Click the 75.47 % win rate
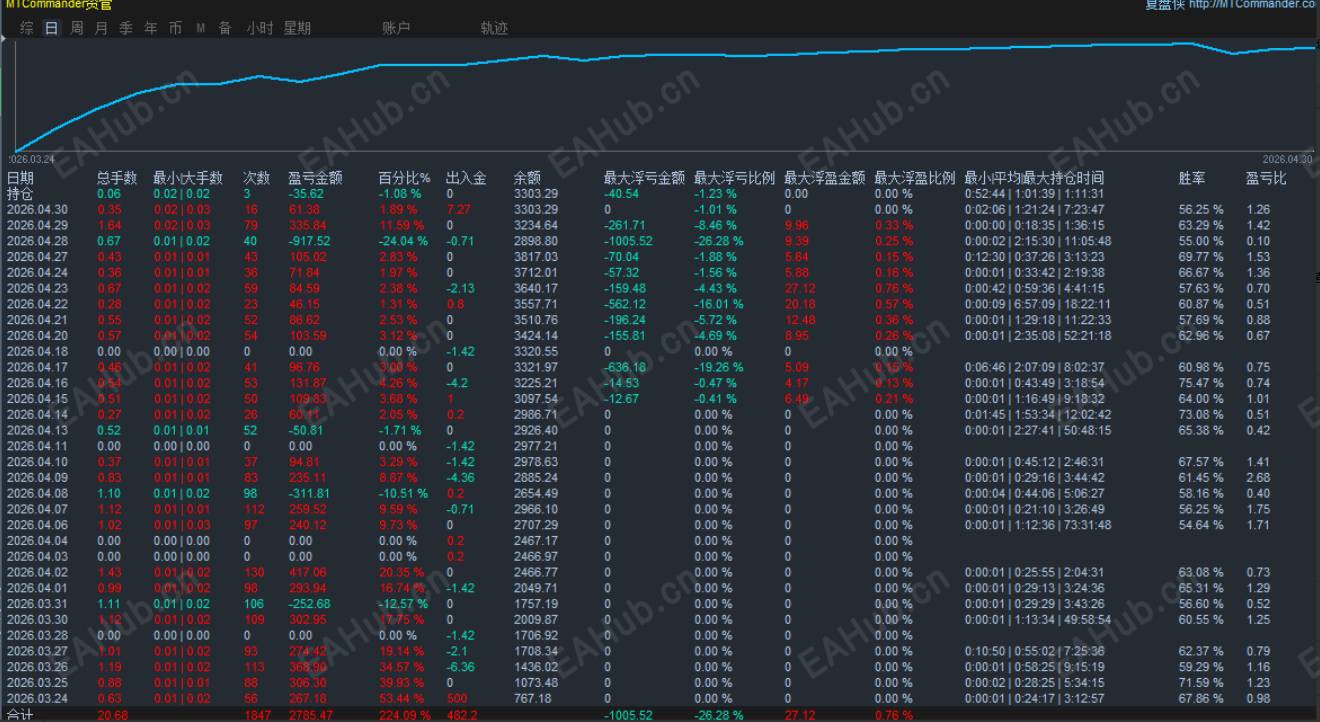Viewport: 1320px width, 722px height. (x=1200, y=383)
